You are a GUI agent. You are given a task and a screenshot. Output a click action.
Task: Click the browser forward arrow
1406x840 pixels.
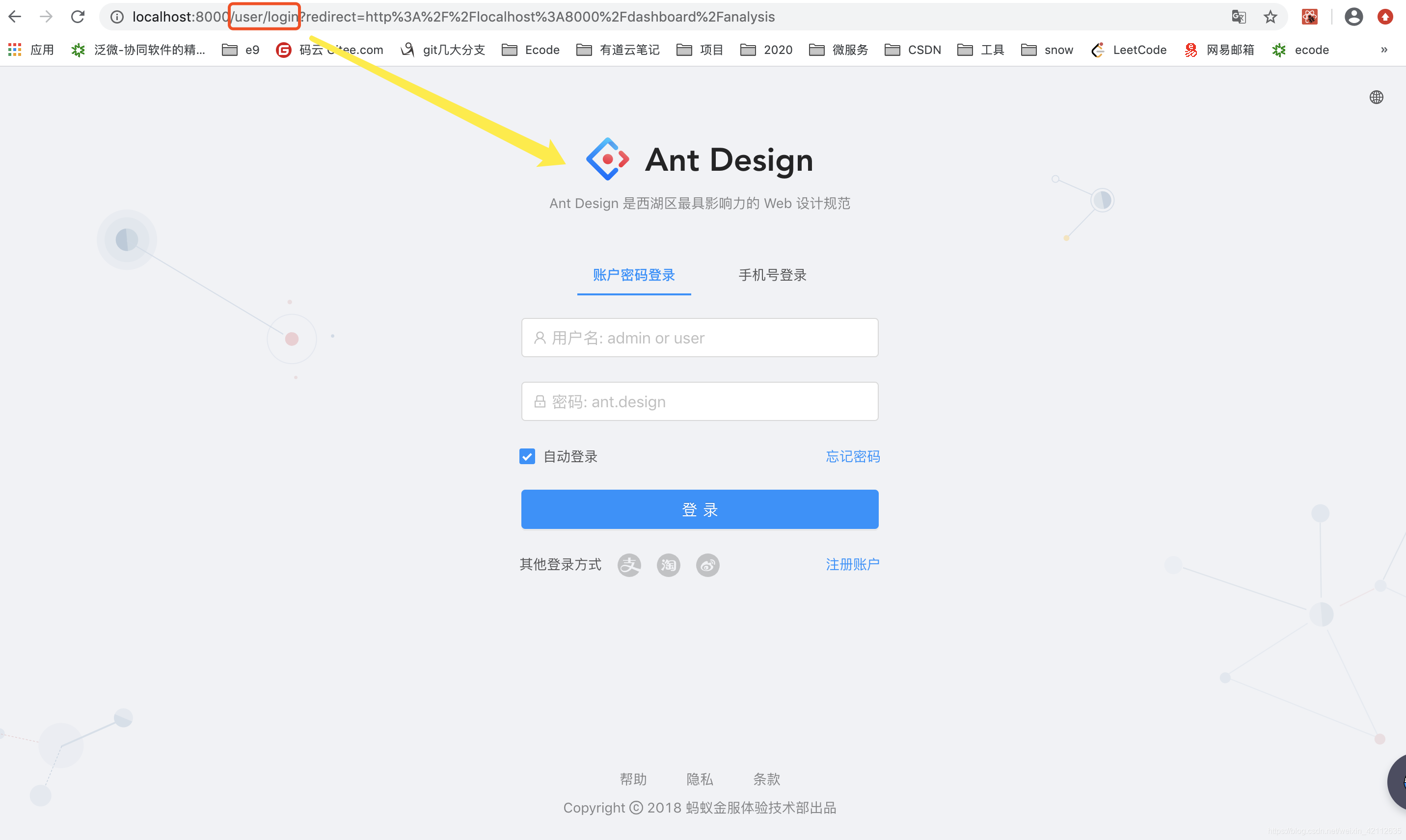tap(47, 16)
